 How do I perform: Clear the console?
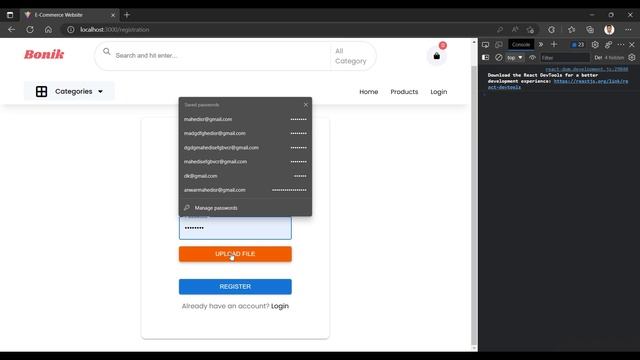tap(498, 58)
